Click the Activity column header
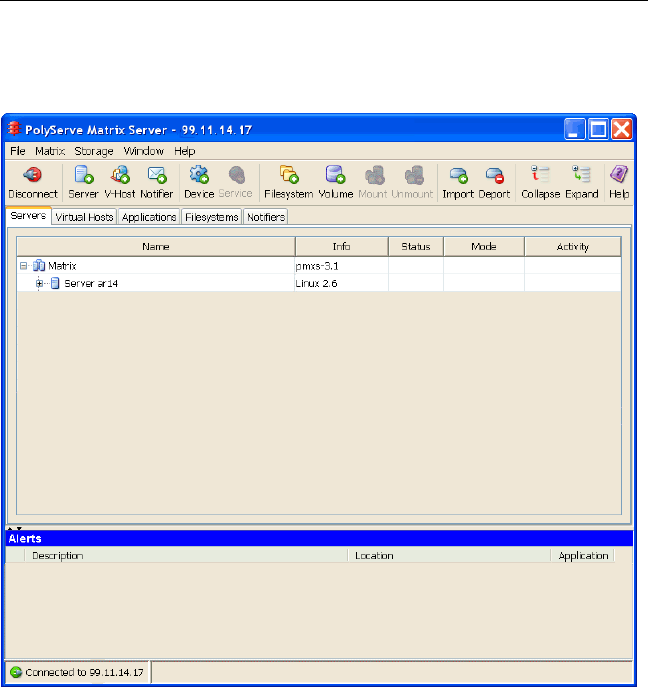The width and height of the screenshot is (648, 687). coord(573,247)
